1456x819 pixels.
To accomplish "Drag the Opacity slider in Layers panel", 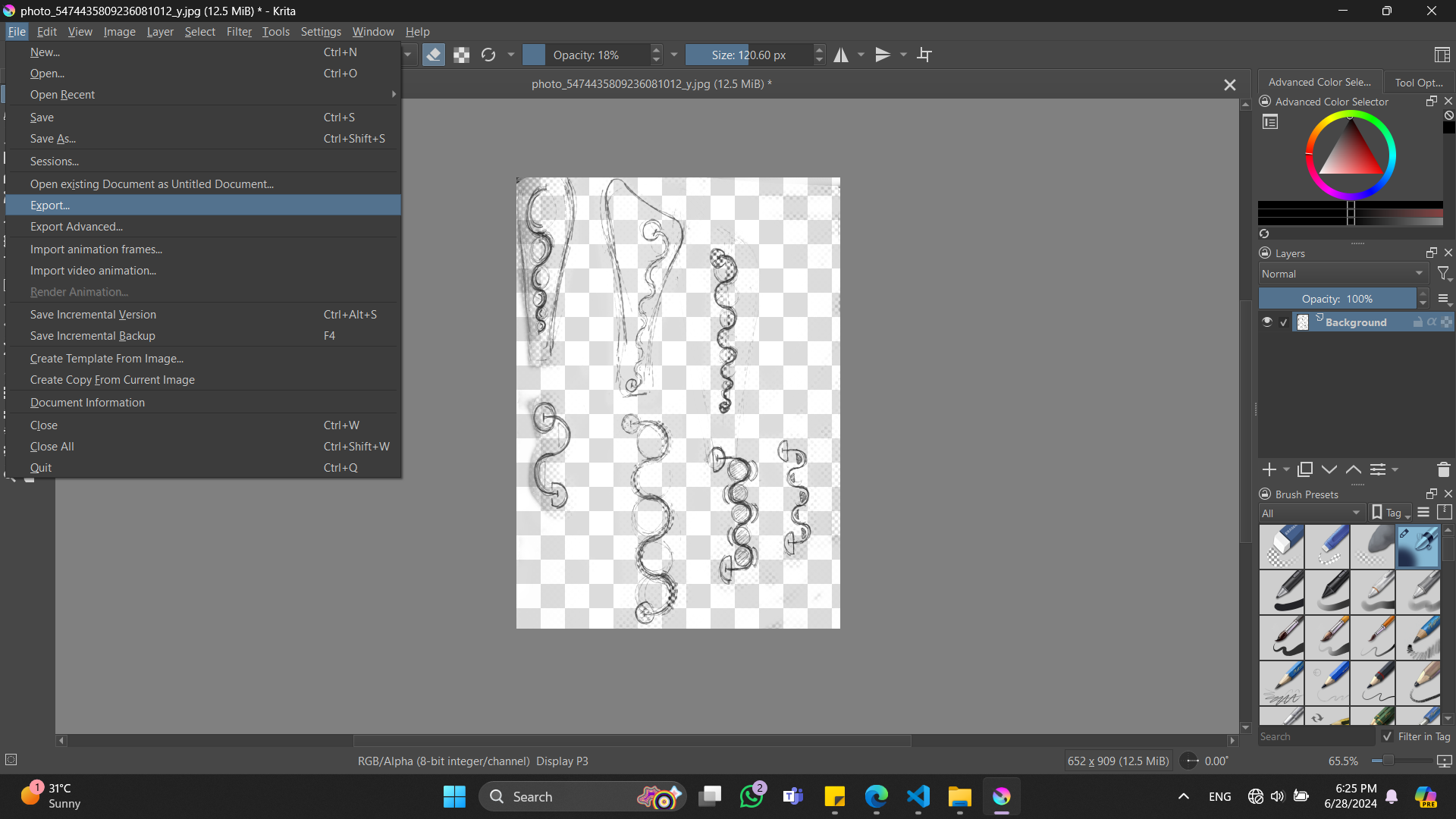I will point(1338,299).
